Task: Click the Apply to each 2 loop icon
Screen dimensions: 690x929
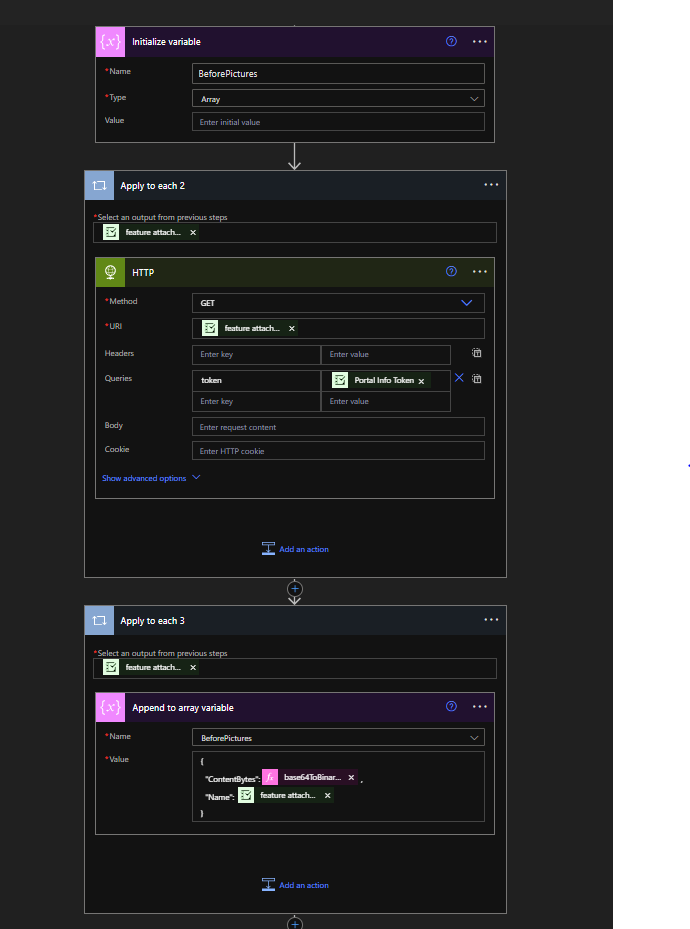Action: 100,185
